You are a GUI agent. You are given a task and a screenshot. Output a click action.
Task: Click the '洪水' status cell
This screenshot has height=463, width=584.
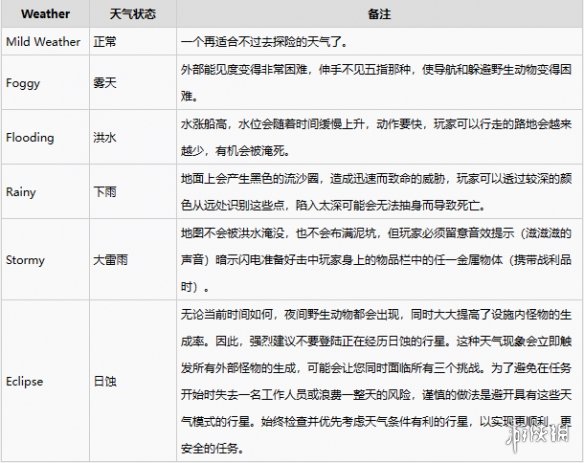[x=133, y=137]
